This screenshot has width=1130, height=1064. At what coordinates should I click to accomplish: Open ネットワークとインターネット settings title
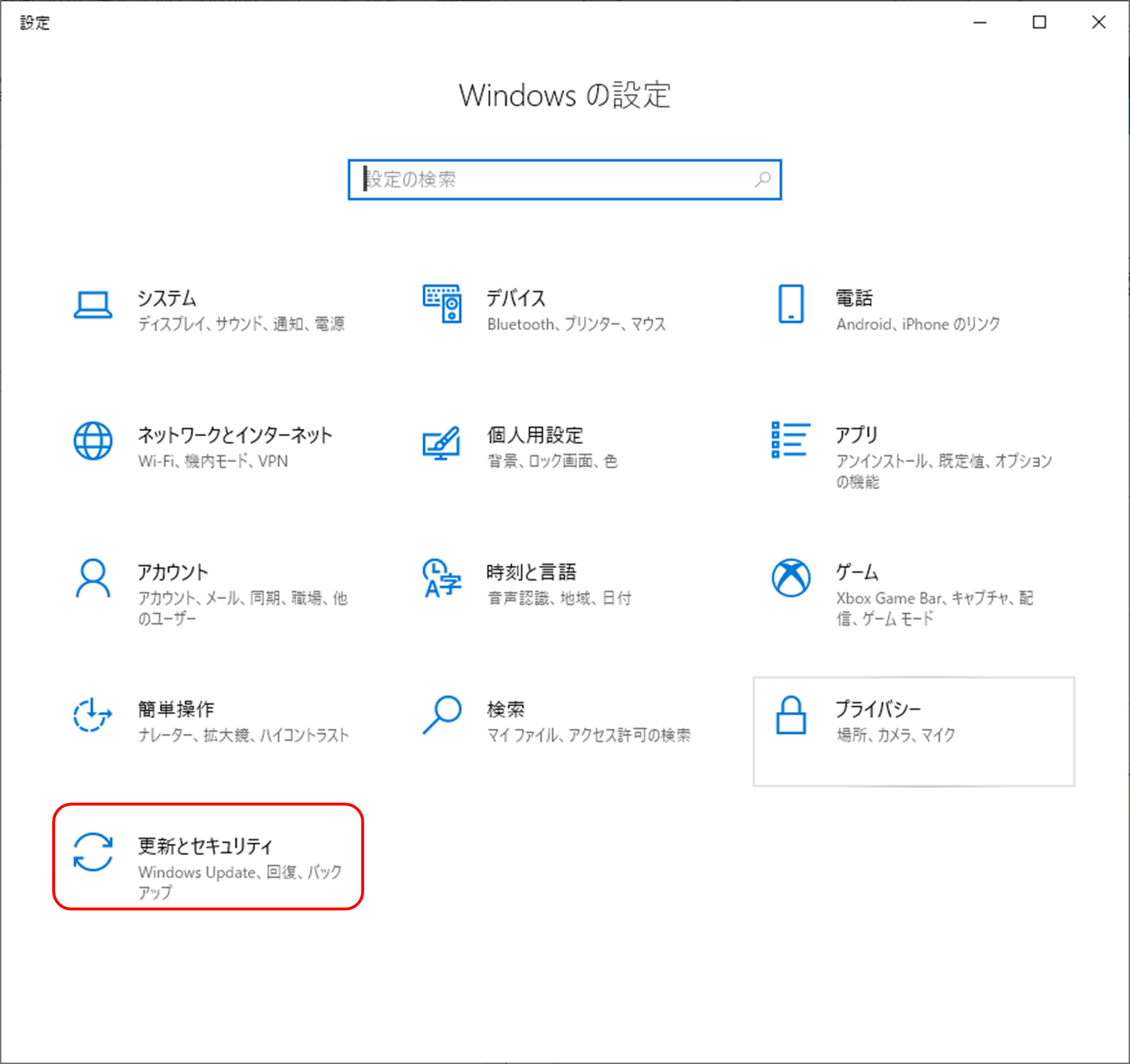[x=235, y=435]
